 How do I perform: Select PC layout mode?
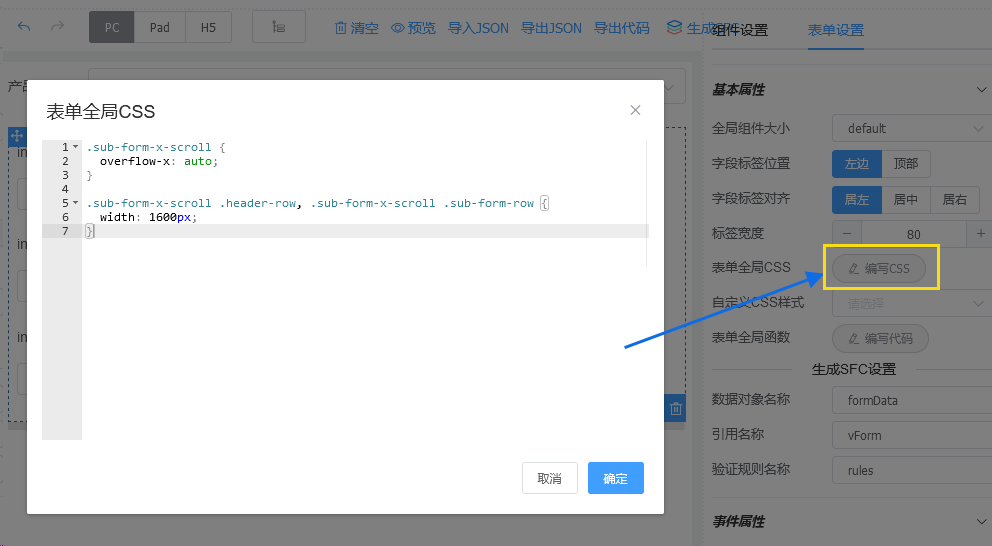click(x=112, y=27)
